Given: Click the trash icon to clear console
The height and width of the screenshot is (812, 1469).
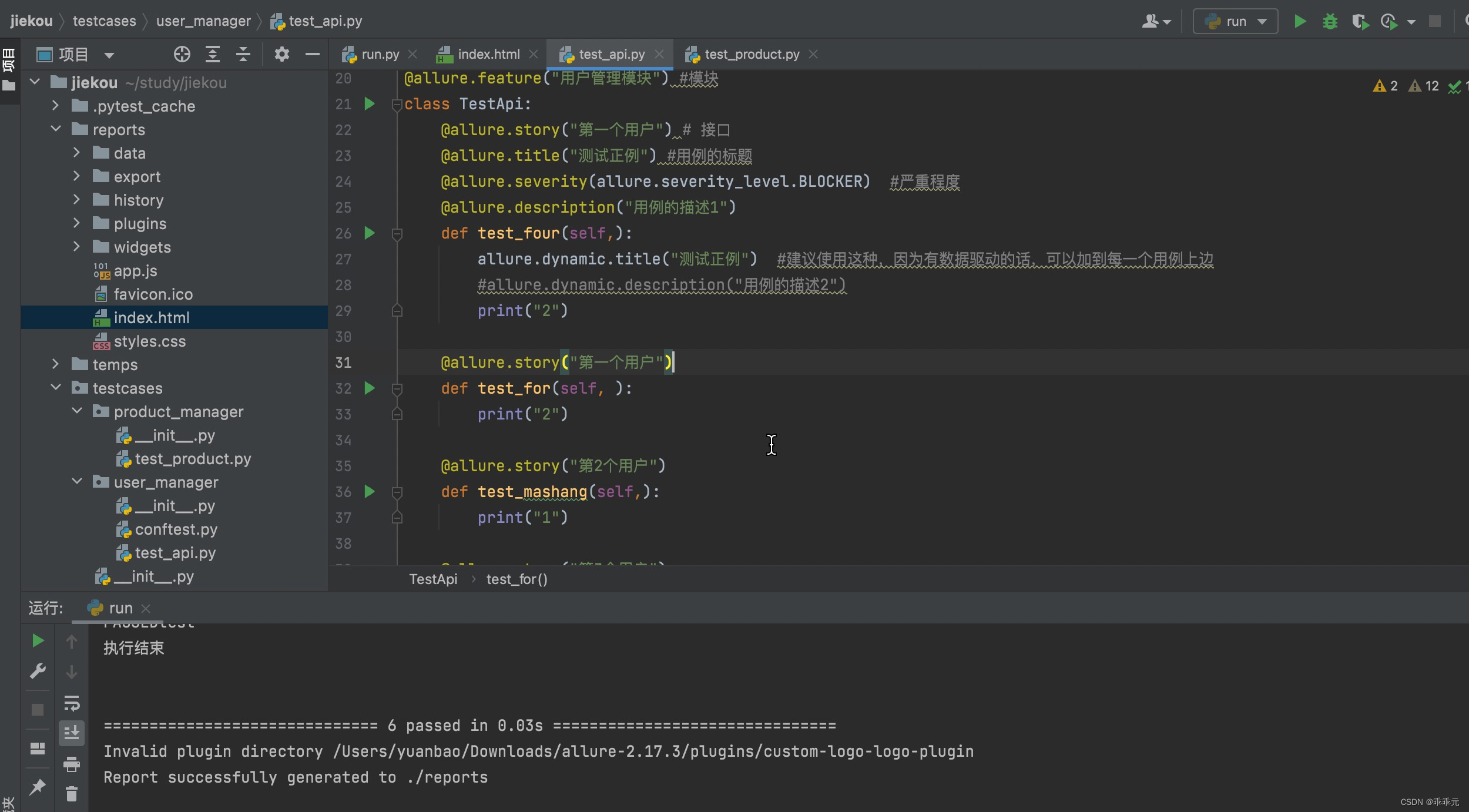Looking at the screenshot, I should coord(72,794).
